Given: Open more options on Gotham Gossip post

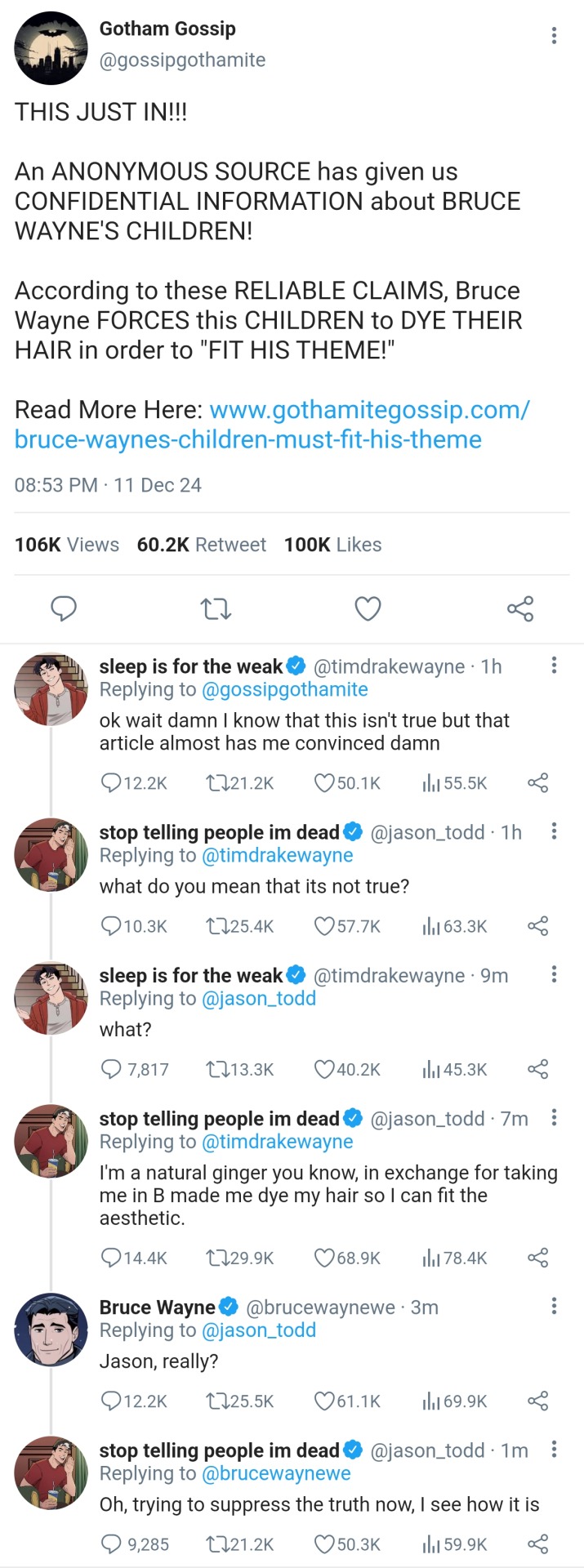Looking at the screenshot, I should tap(554, 35).
